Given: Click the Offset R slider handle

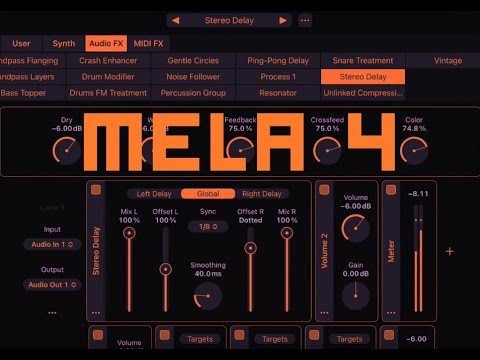Looking at the screenshot, I should point(250,248).
